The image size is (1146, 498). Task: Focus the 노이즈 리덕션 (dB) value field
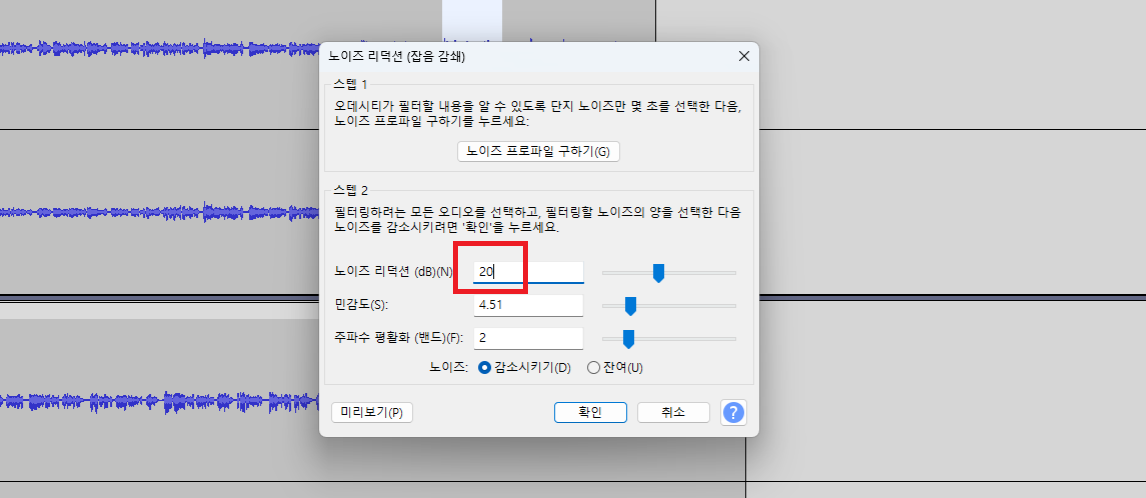tap(528, 272)
